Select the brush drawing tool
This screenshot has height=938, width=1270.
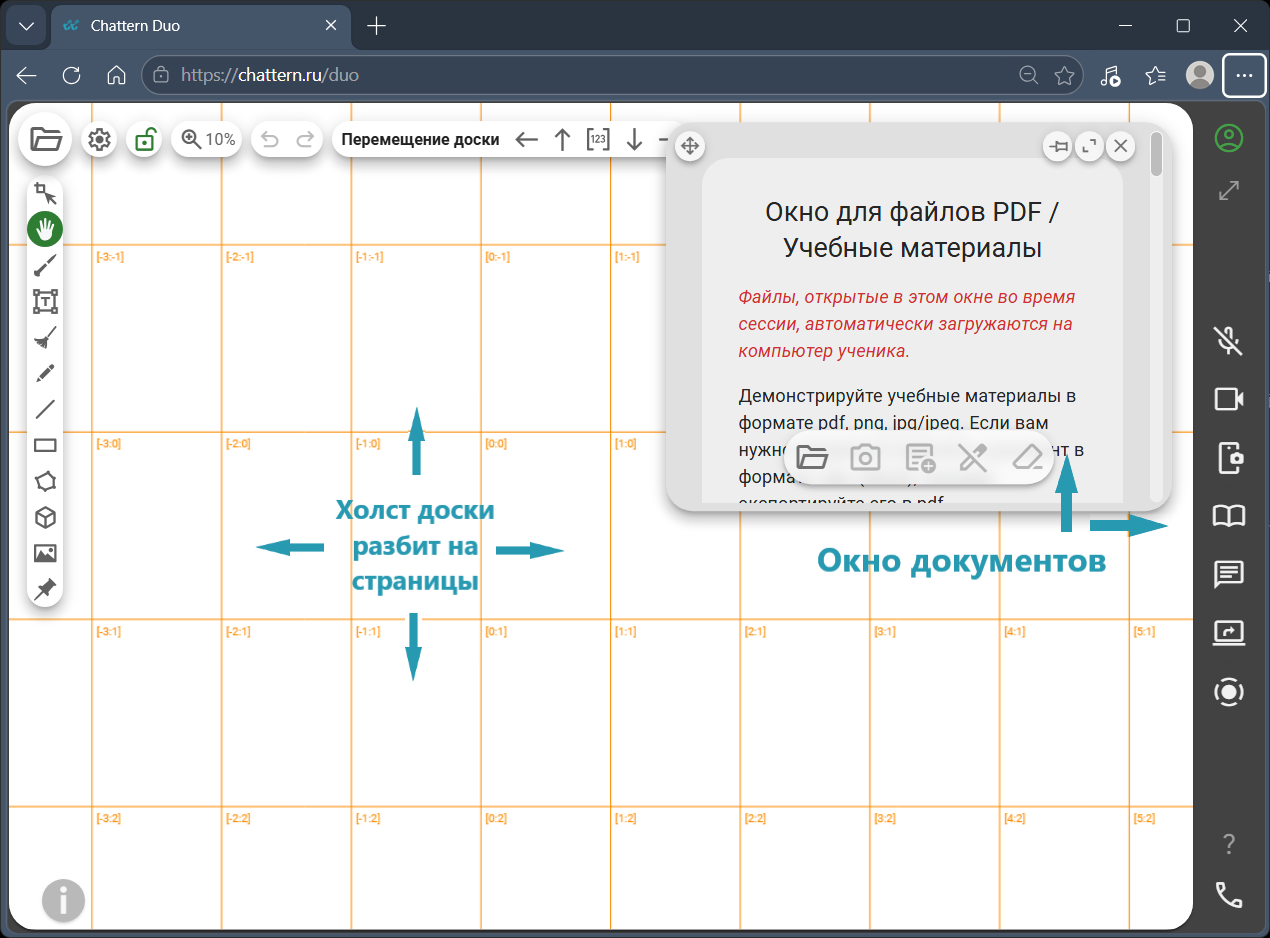tap(45, 265)
